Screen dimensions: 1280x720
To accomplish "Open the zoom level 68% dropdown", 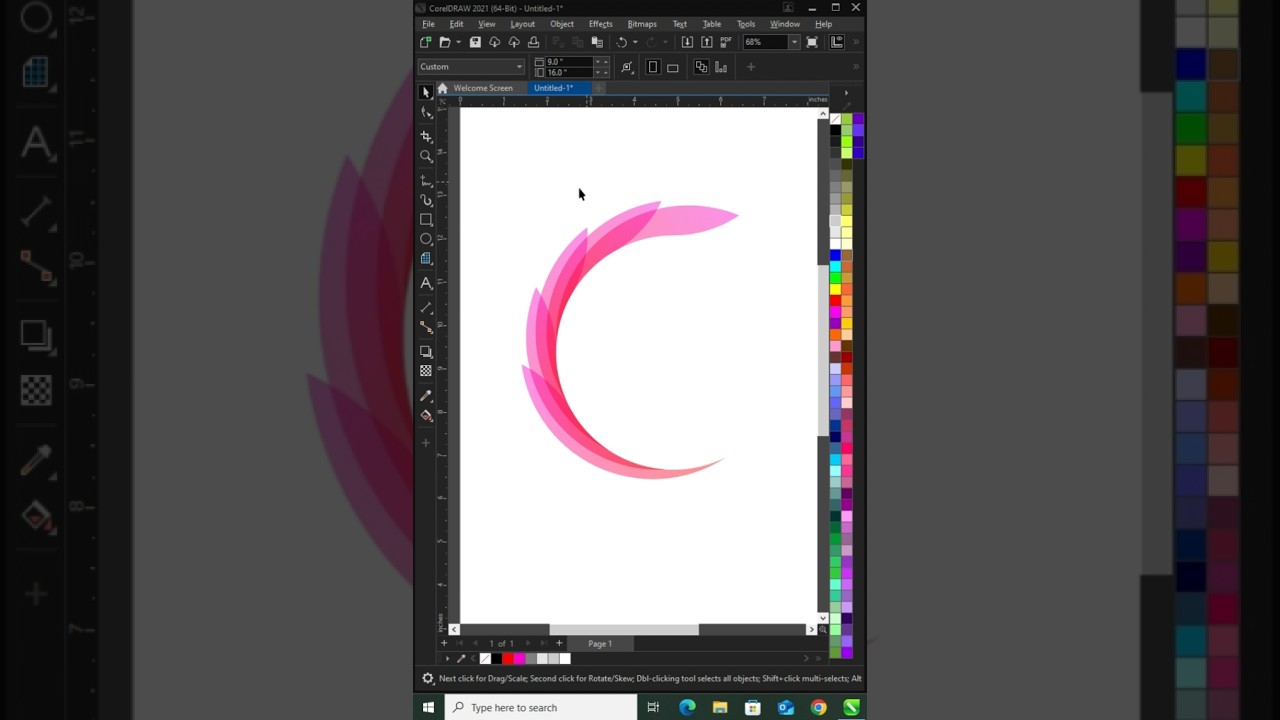I will 794,42.
